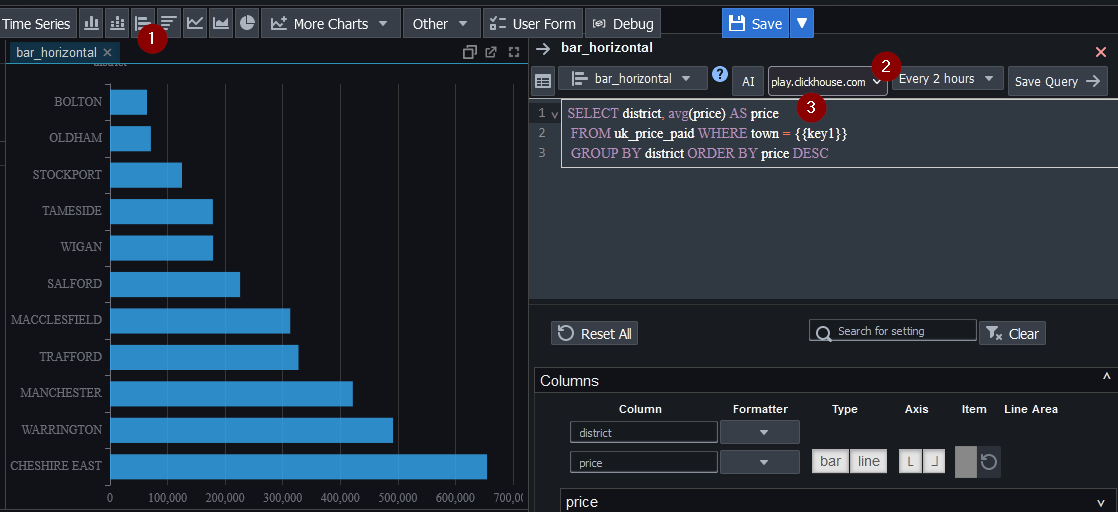Select the vertical bar chart icon

(x=91, y=24)
